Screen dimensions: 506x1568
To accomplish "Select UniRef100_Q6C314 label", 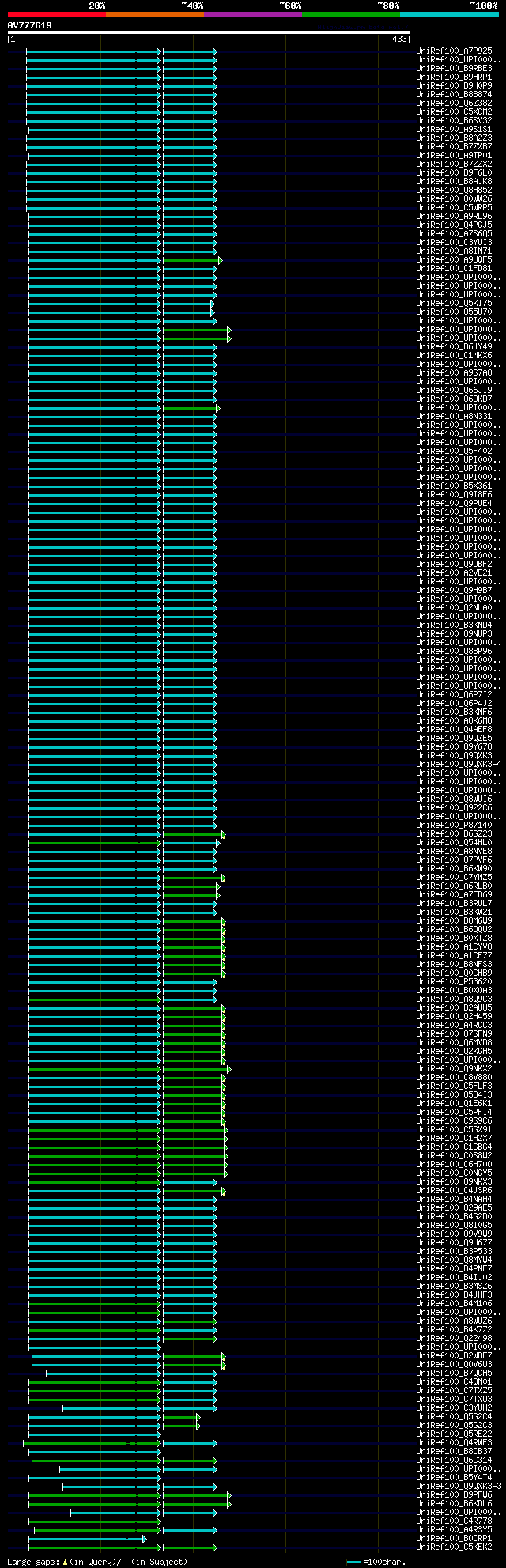I will pos(454,1460).
